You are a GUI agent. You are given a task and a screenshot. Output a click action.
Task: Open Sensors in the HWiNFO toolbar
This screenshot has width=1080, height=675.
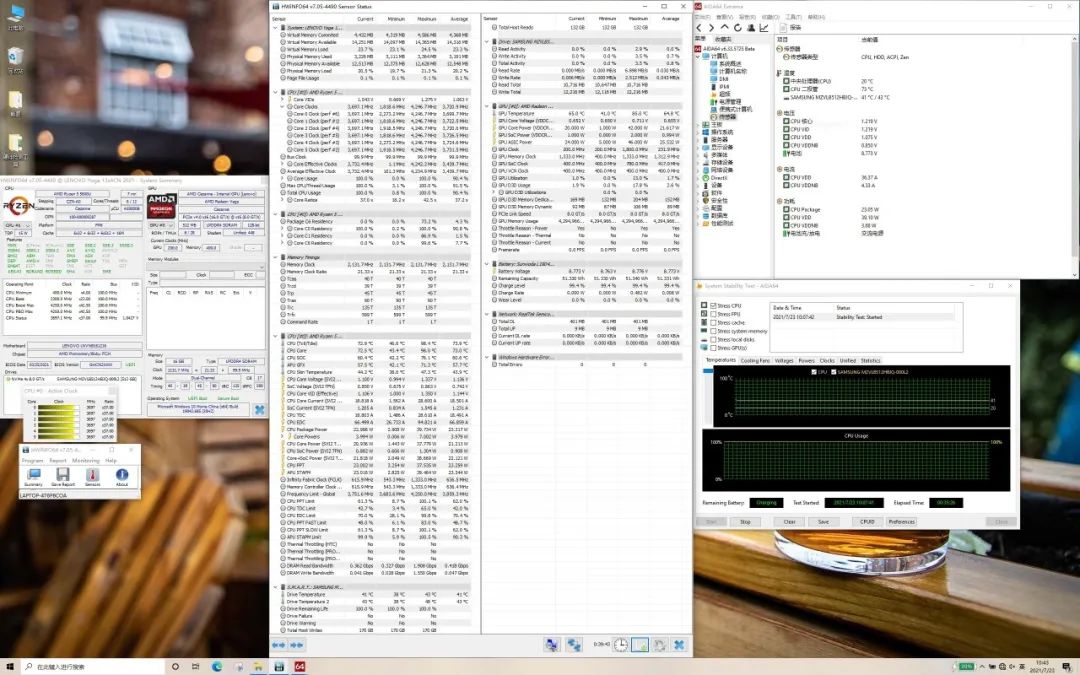click(92, 474)
